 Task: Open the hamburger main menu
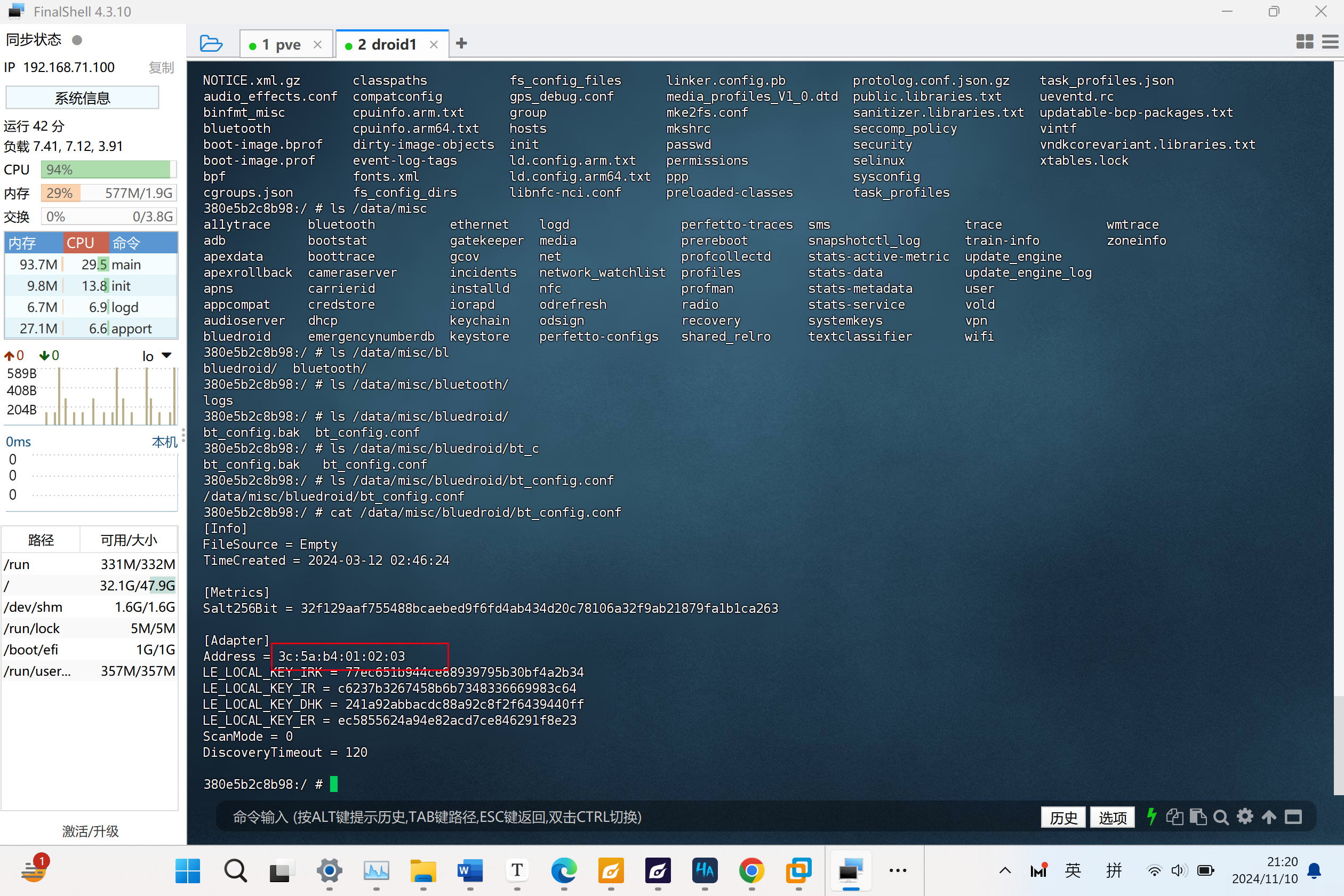(x=1330, y=42)
